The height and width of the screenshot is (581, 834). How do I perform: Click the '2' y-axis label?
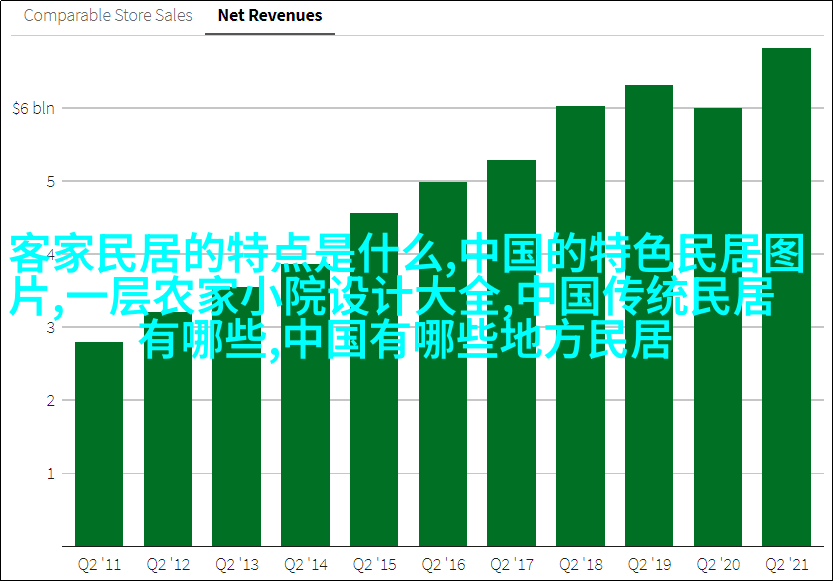point(51,401)
